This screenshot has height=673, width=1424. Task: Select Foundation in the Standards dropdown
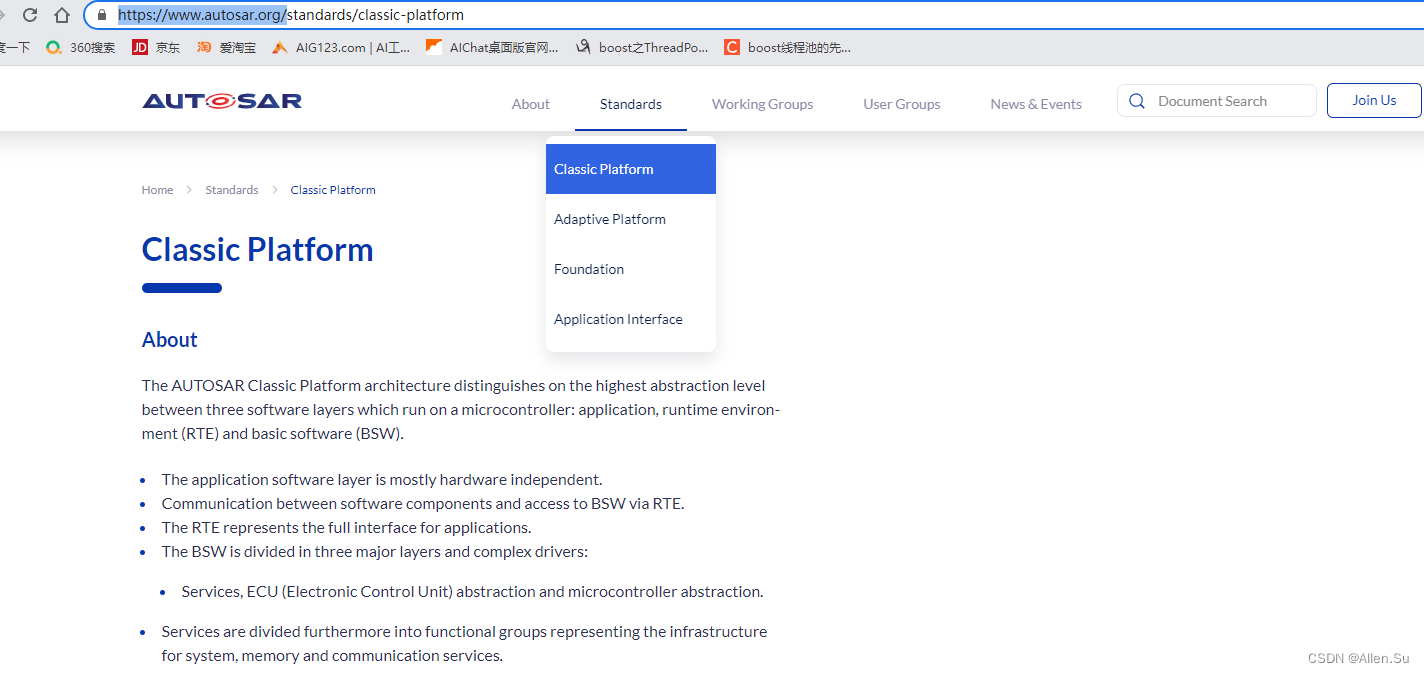[x=631, y=269]
